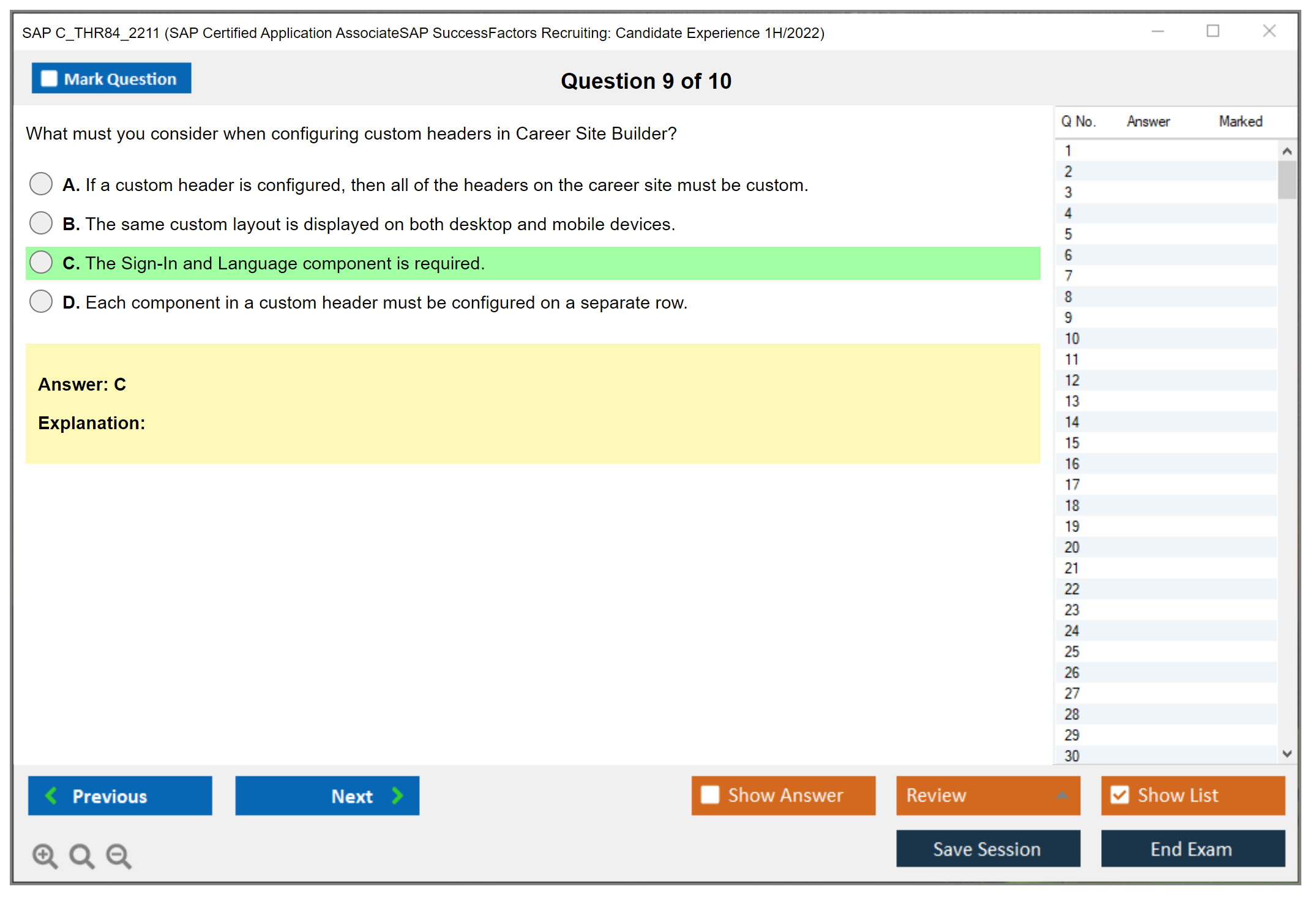Enable the Show Answer checkbox

[x=710, y=795]
